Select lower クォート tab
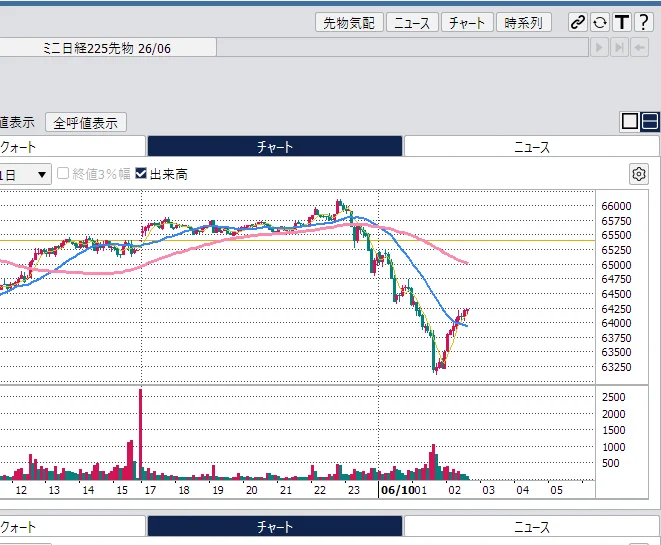Screen dimensions: 661x545 73,526
